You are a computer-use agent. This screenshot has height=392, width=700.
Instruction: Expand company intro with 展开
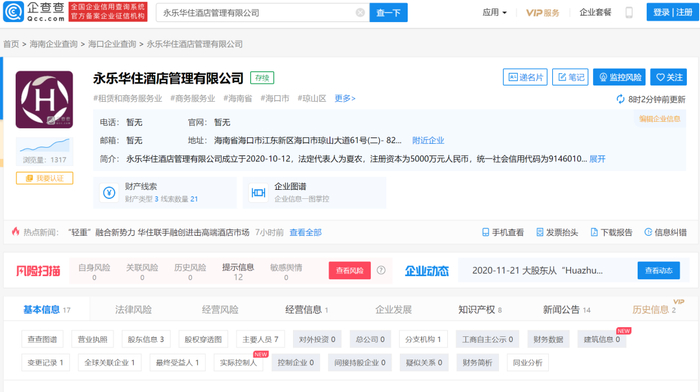tap(597, 159)
